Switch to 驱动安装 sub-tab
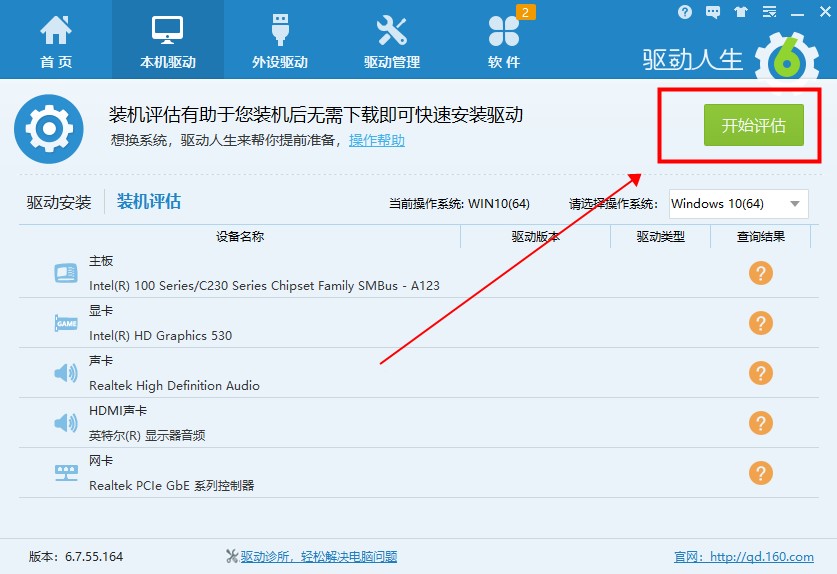 pyautogui.click(x=59, y=202)
